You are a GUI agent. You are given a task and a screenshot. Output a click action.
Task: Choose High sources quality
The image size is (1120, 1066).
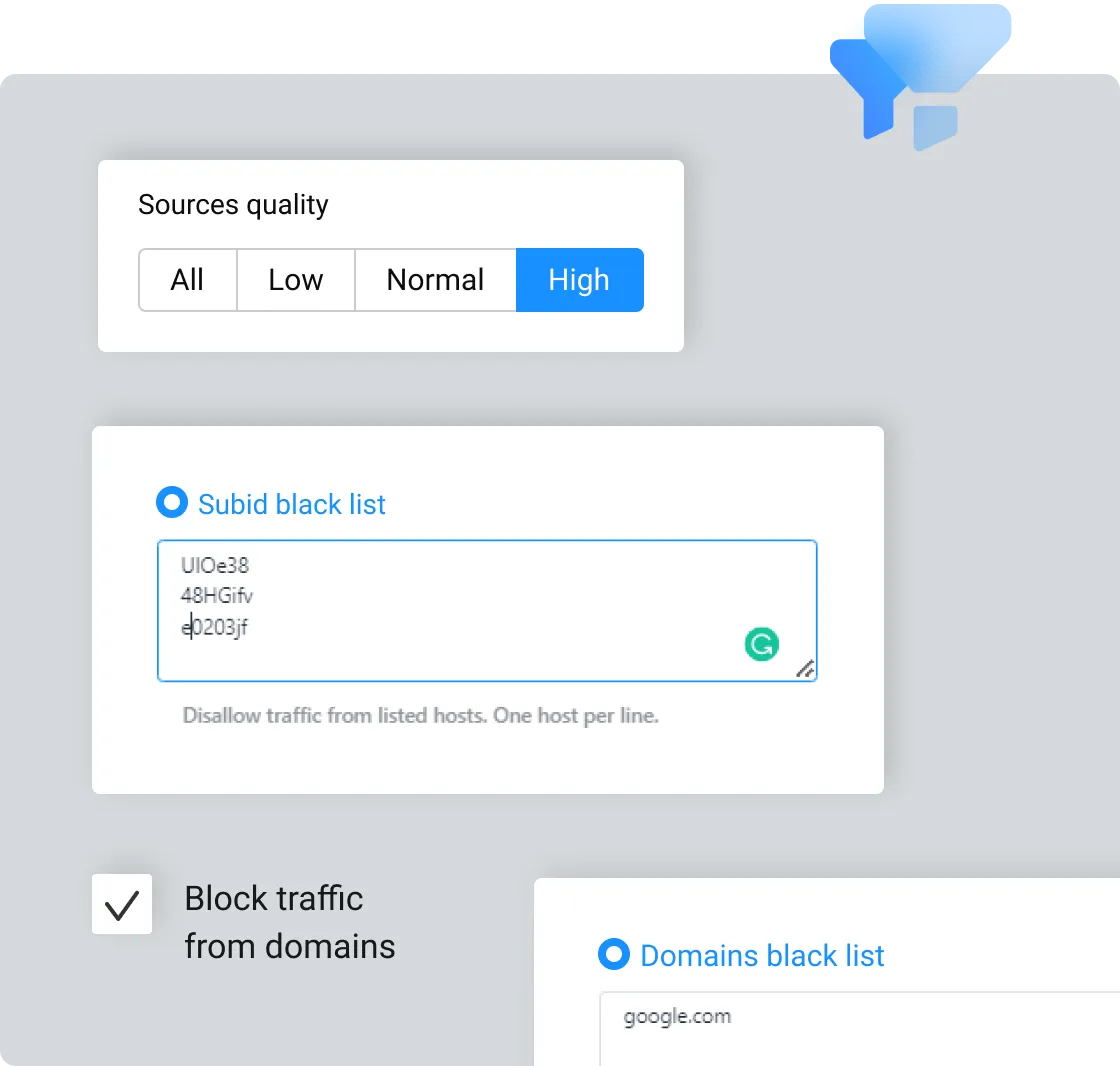coord(579,280)
